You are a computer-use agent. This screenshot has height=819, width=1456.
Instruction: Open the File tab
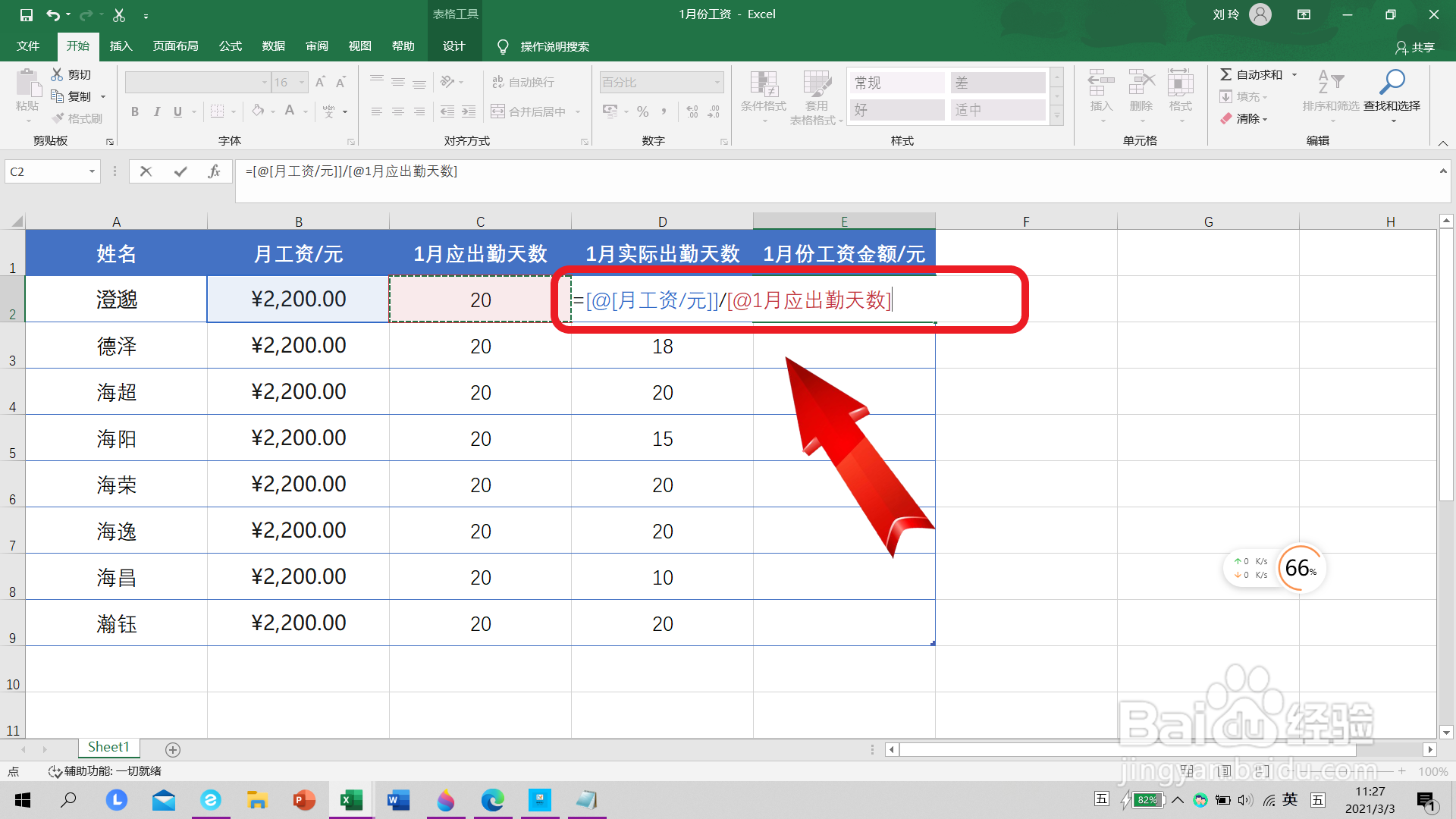[28, 46]
